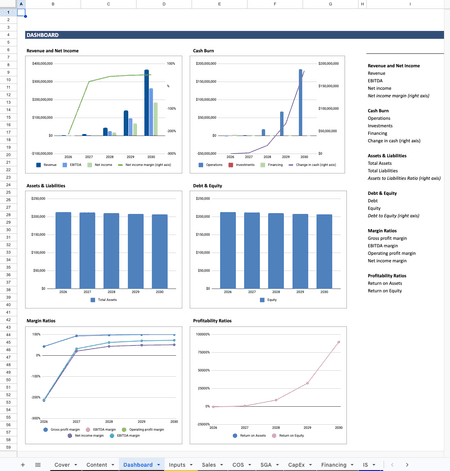Viewport: 450px width, 471px height.
Task: Click the Return on Equity legend dot
Action: (274, 435)
